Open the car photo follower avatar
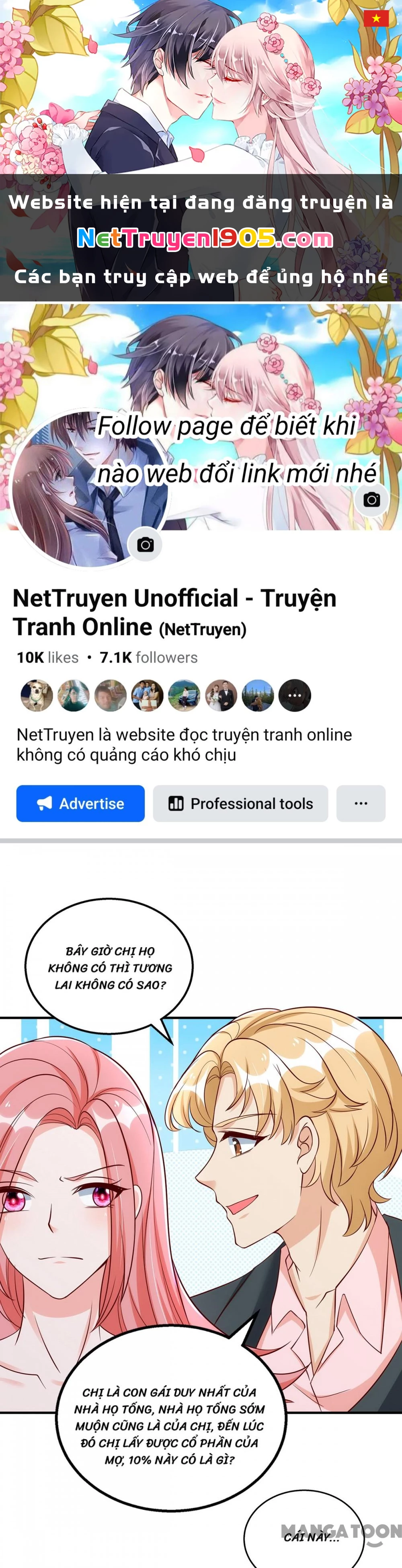The width and height of the screenshot is (402, 1568). (x=184, y=695)
